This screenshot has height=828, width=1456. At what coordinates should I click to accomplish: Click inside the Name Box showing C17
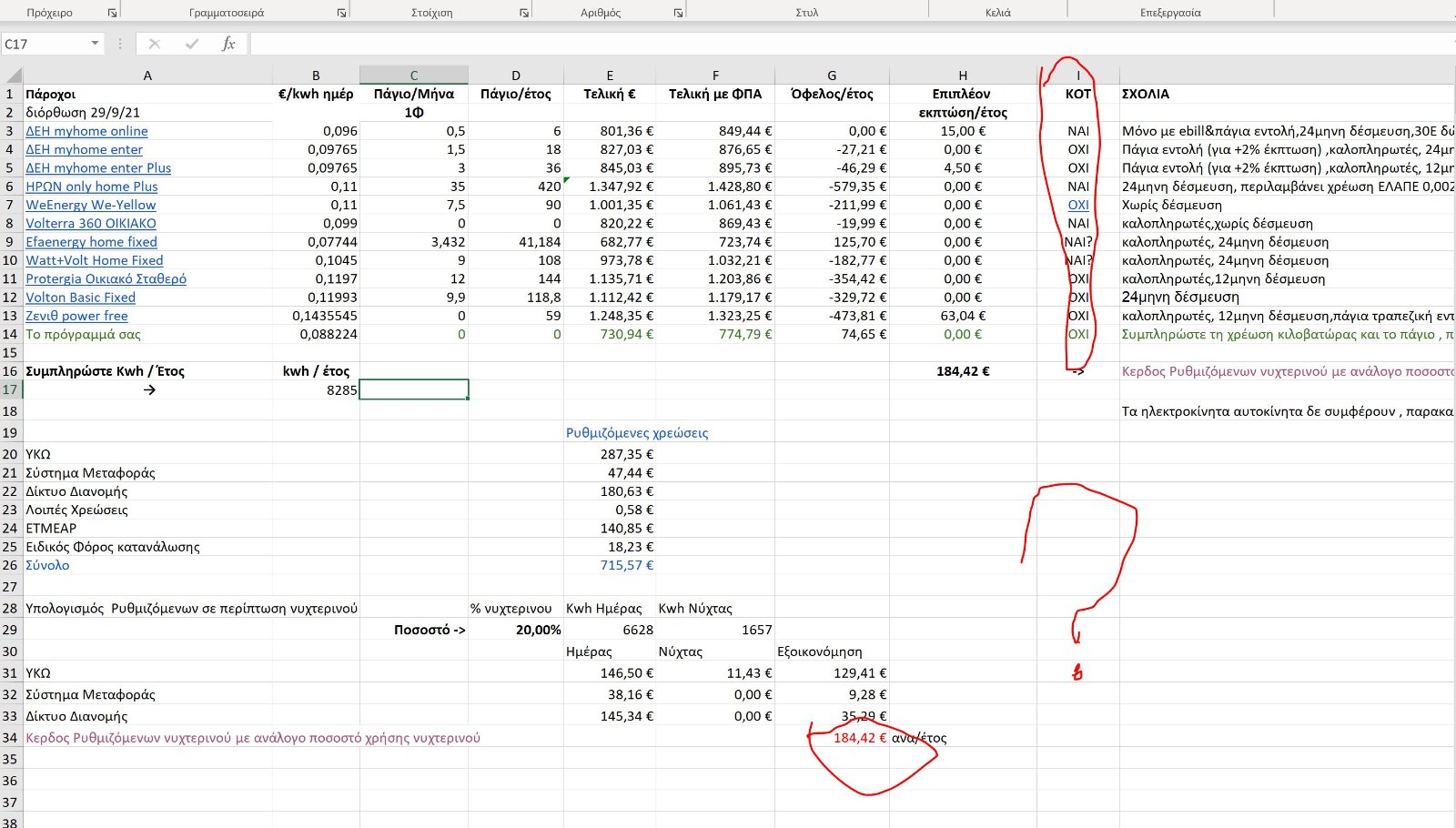[x=45, y=44]
